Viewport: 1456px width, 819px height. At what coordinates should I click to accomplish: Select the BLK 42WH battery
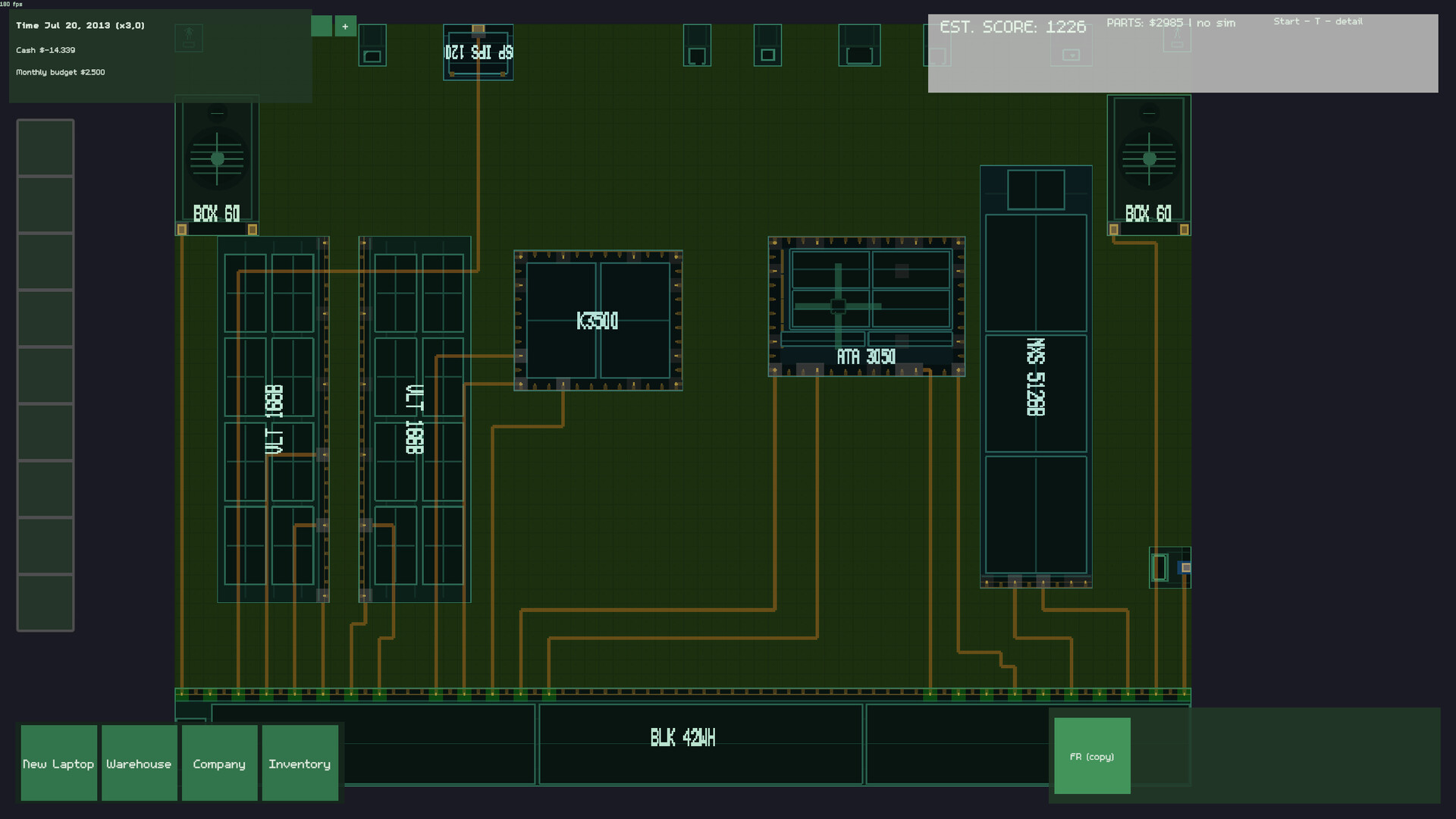(x=682, y=737)
